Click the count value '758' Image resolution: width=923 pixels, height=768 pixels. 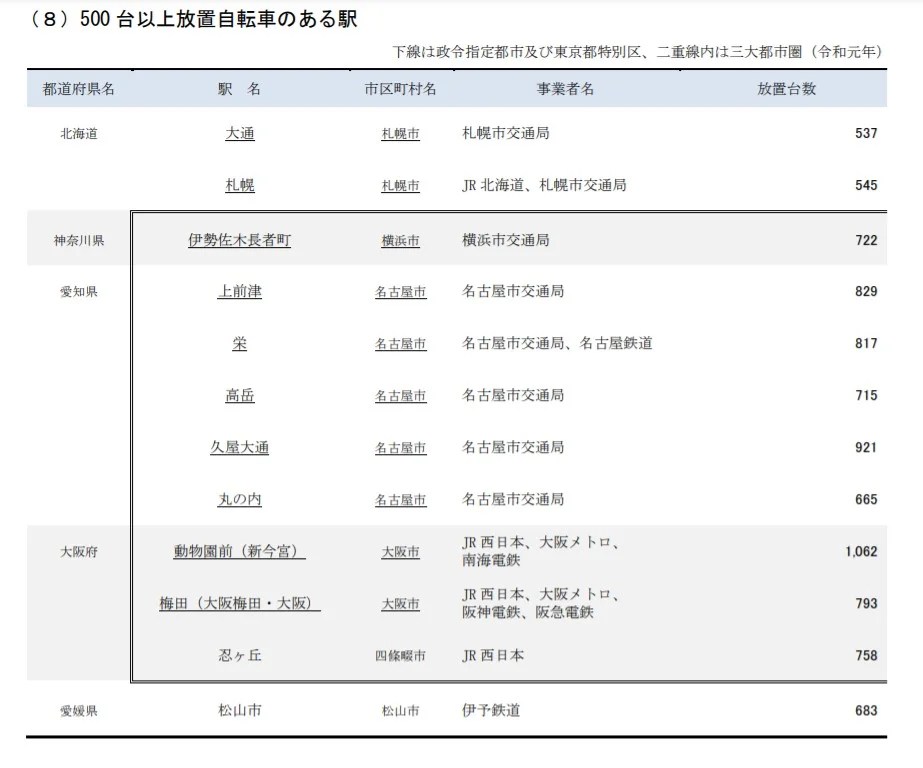point(866,656)
